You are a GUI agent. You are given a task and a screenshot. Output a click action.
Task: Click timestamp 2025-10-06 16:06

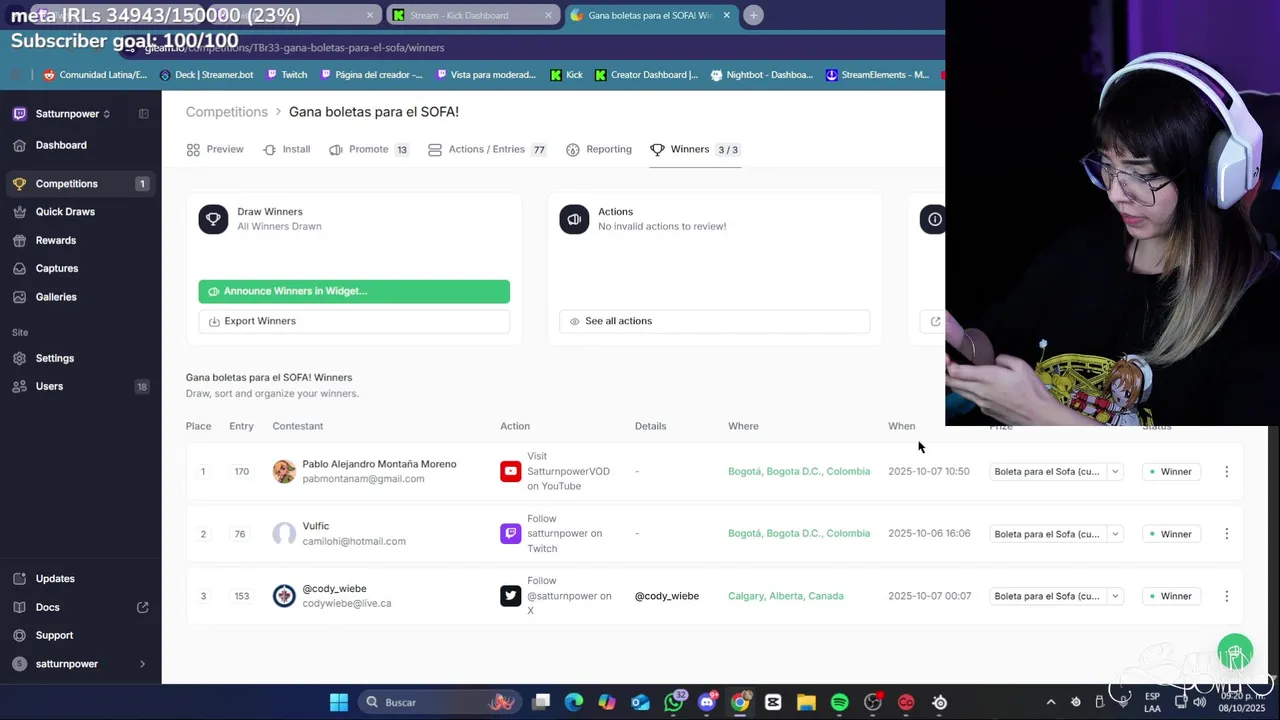[x=929, y=533]
